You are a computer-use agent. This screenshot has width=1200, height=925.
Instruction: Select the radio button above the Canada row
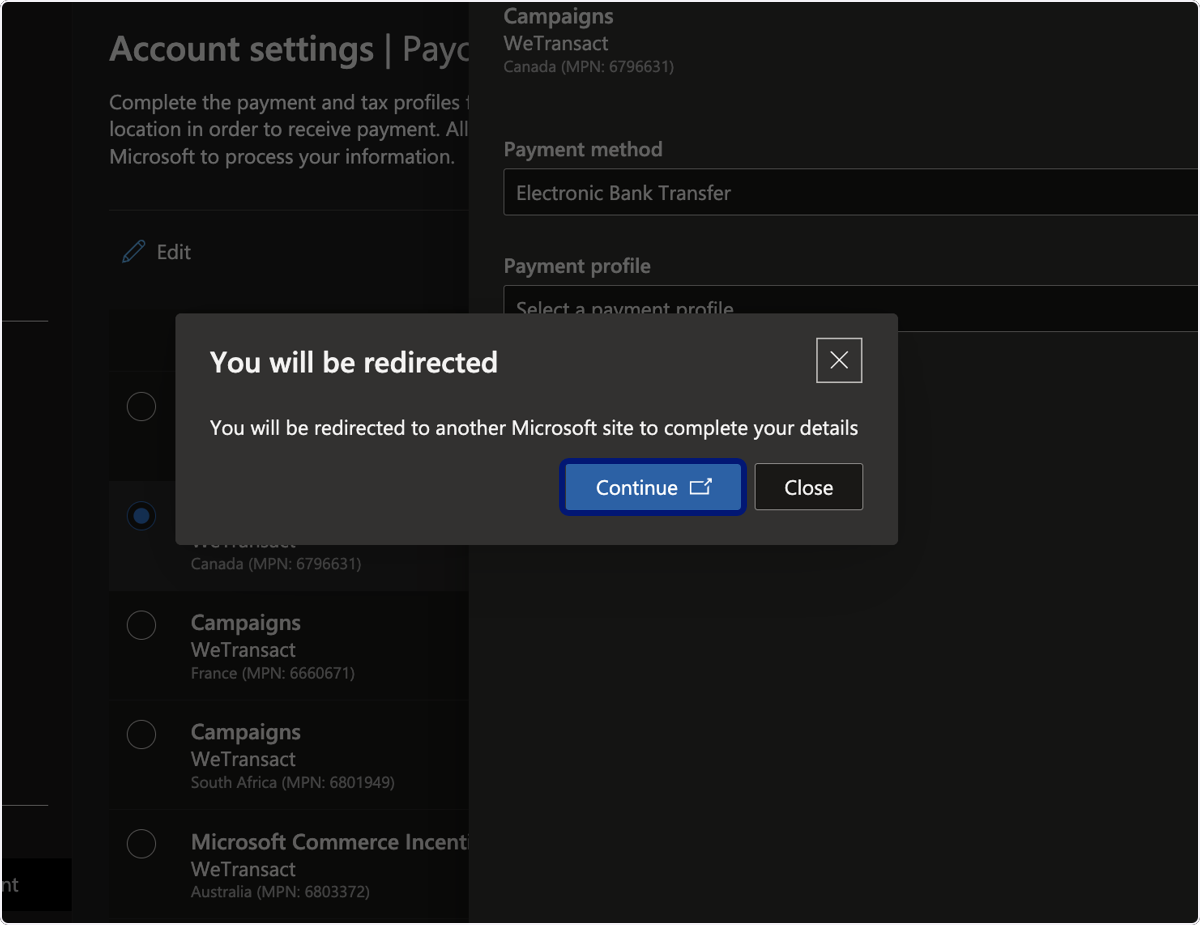pos(141,407)
